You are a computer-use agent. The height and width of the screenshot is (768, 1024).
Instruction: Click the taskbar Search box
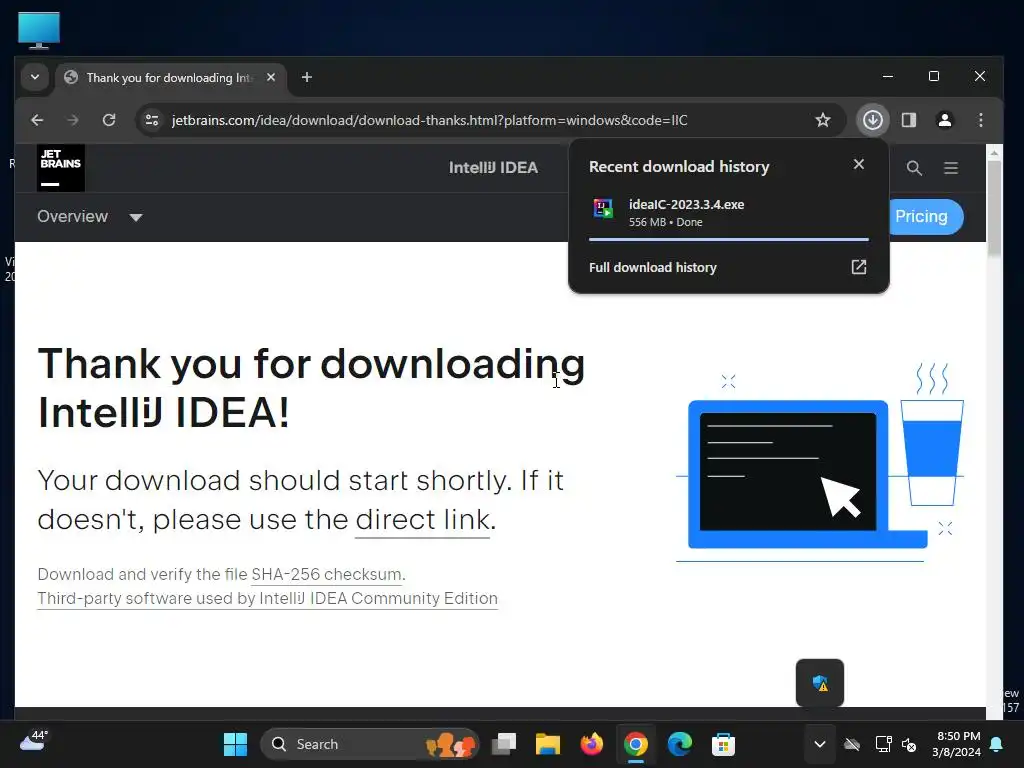370,744
